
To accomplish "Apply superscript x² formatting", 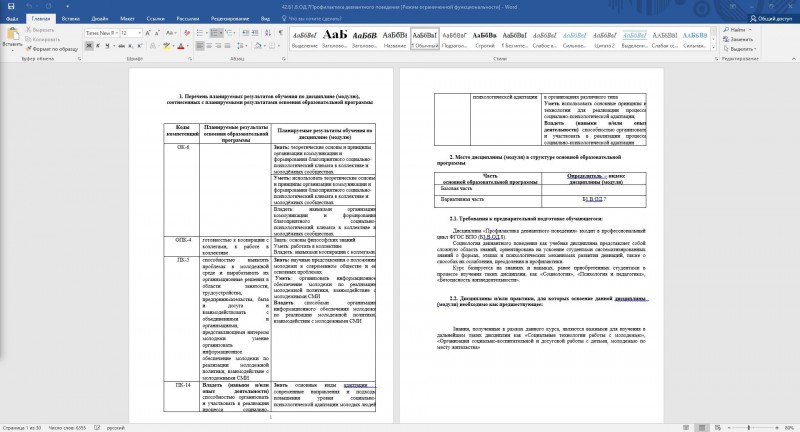I will tap(139, 46).
